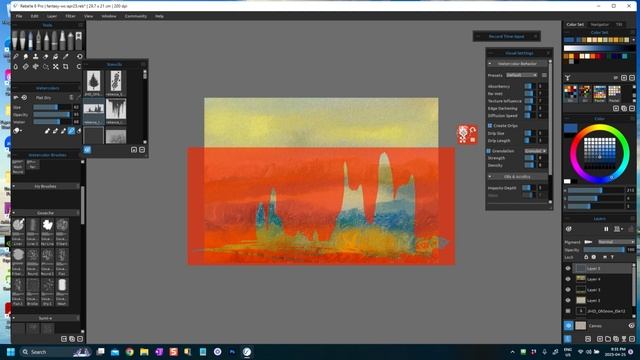Image resolution: width=640 pixels, height=360 pixels.
Task: Add a new brush preset at panel bottom
Action: 64,339
